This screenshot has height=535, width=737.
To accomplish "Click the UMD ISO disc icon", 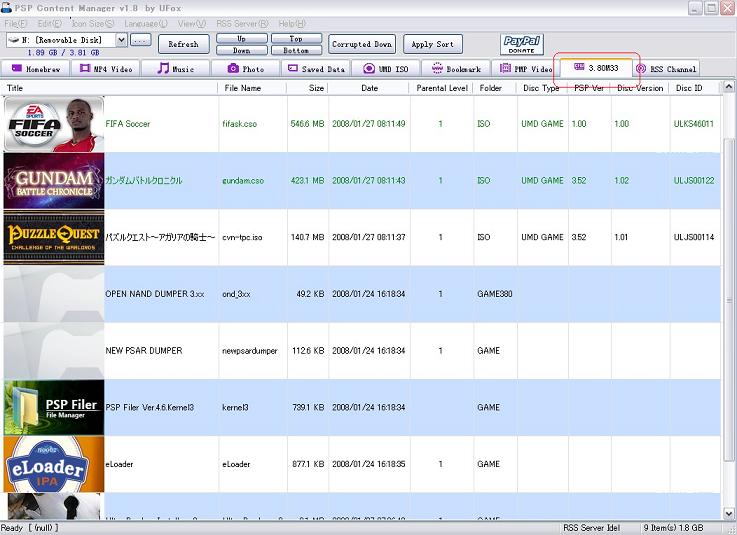I will 369,68.
